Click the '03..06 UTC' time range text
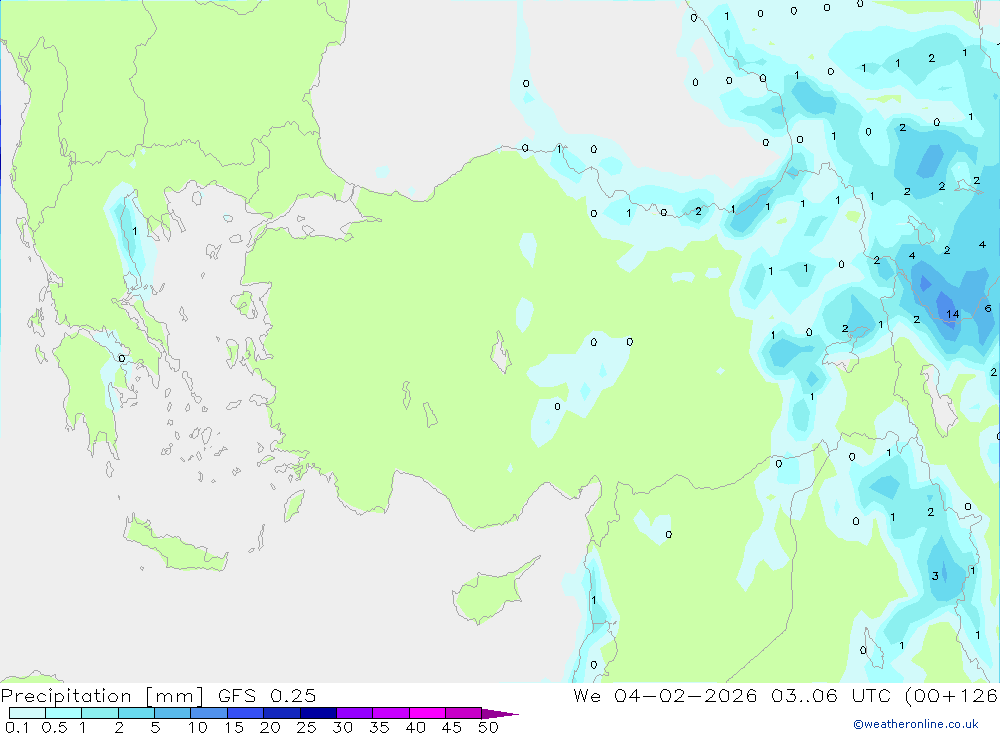Screen dimensions: 1000x733 [x=830, y=695]
